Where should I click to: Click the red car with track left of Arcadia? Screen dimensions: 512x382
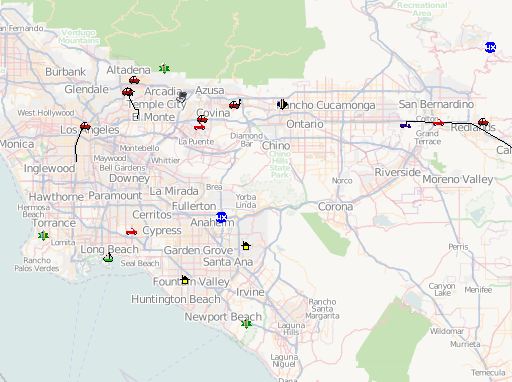click(x=128, y=92)
